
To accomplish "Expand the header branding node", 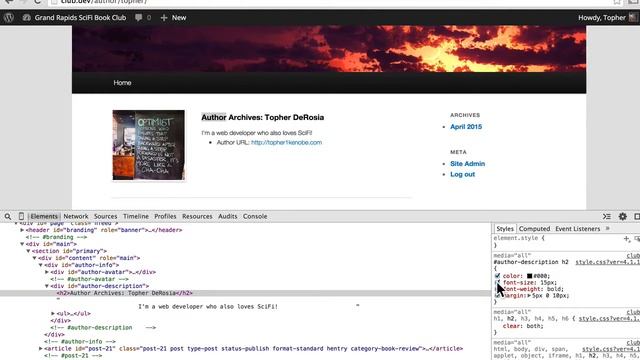I will 22,230.
